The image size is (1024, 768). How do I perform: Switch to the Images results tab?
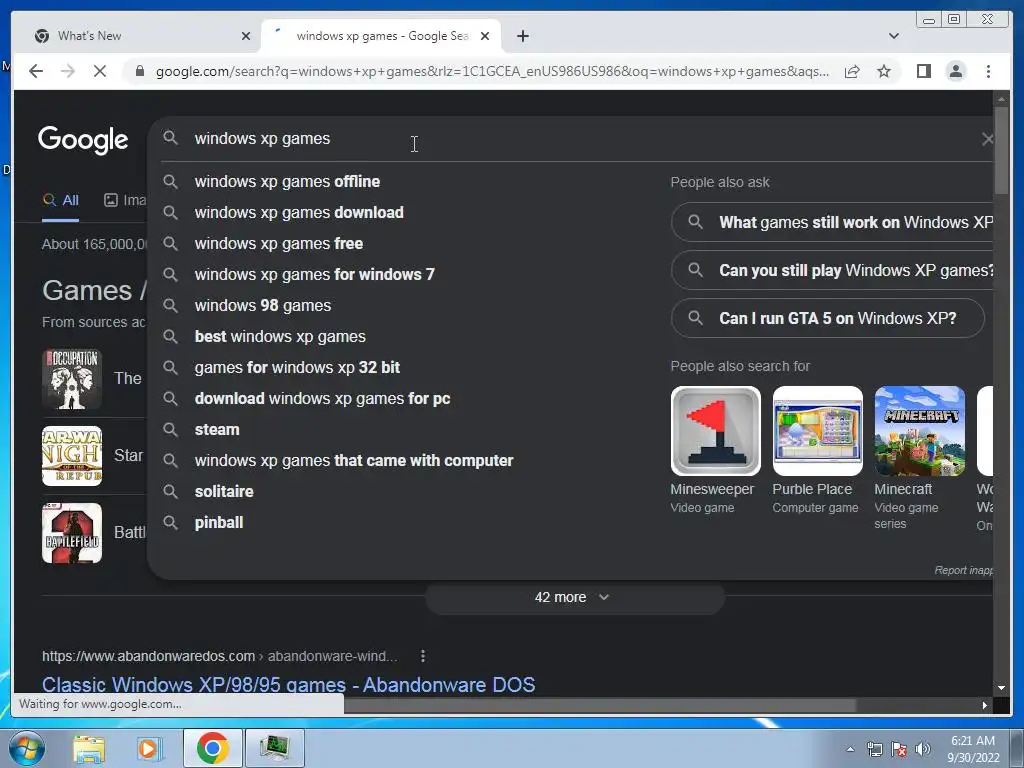tap(125, 200)
